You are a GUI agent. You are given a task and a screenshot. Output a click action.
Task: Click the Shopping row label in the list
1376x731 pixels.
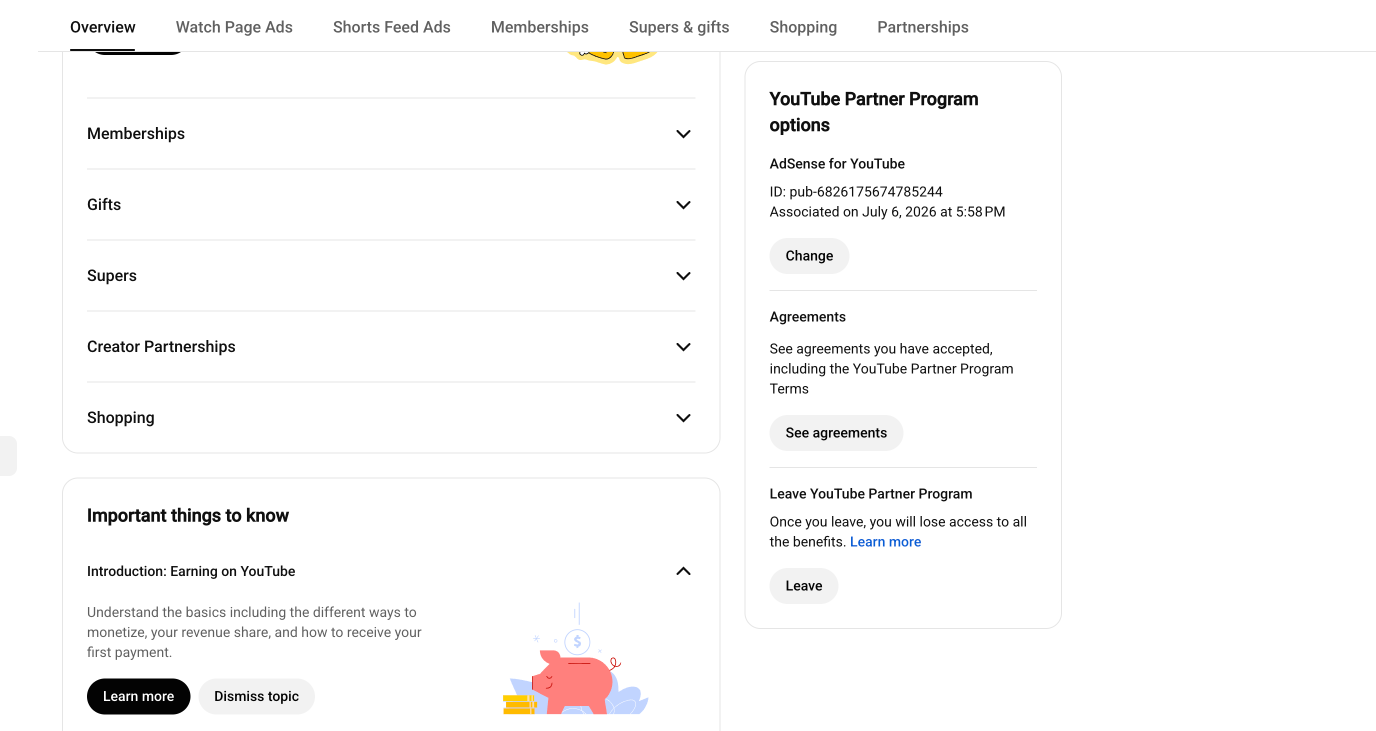pos(121,418)
